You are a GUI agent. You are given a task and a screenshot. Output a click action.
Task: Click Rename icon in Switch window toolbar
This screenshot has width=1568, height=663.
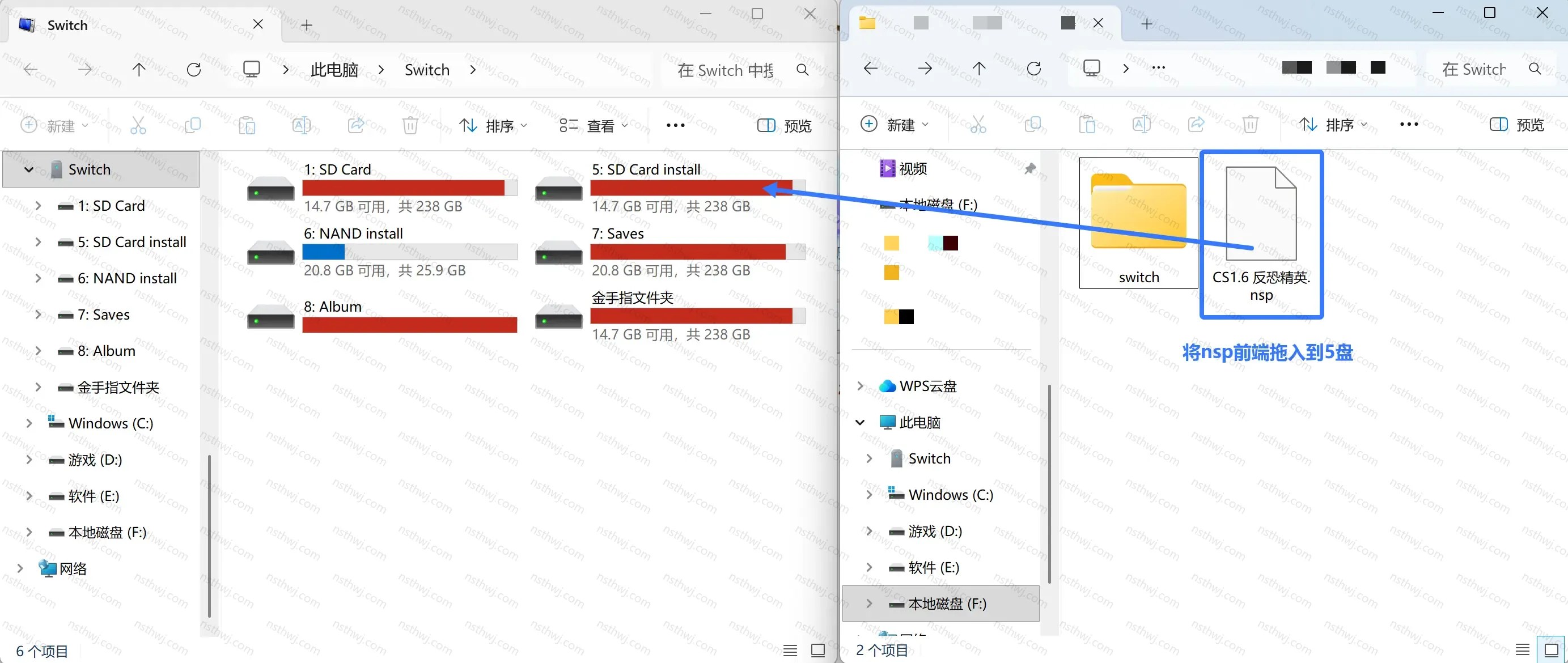click(302, 125)
